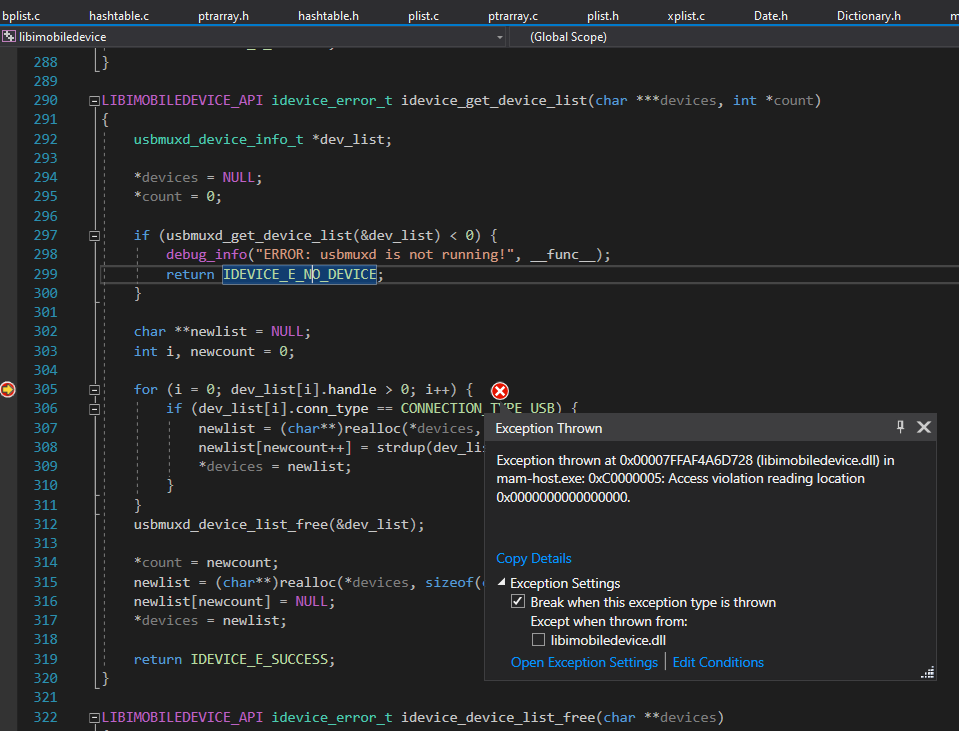The height and width of the screenshot is (731, 959).
Task: Collapse the idevice_get_device_list function body
Action: (93, 100)
